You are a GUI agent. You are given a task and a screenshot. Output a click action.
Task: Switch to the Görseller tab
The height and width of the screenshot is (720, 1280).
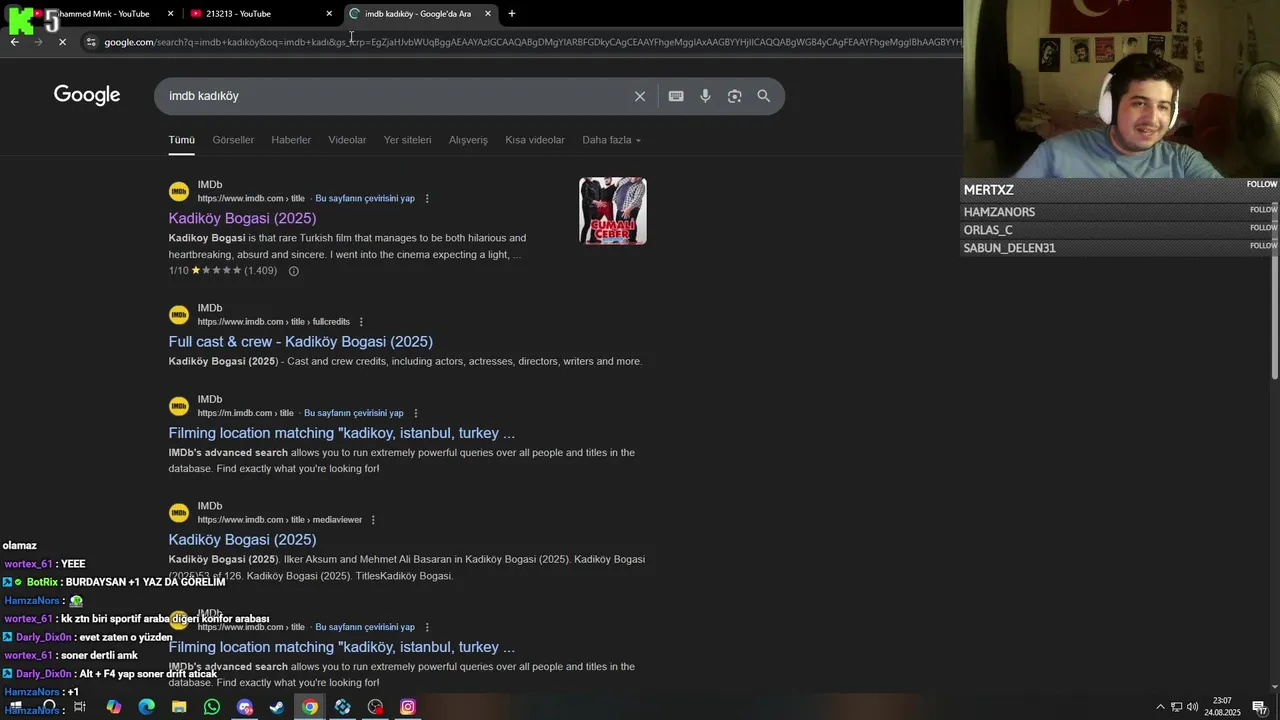(233, 140)
